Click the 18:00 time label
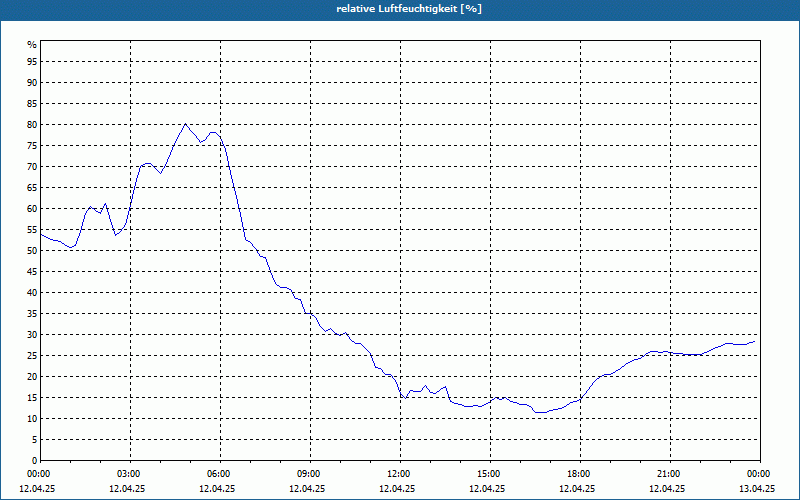The width and height of the screenshot is (800, 500). pyautogui.click(x=580, y=474)
